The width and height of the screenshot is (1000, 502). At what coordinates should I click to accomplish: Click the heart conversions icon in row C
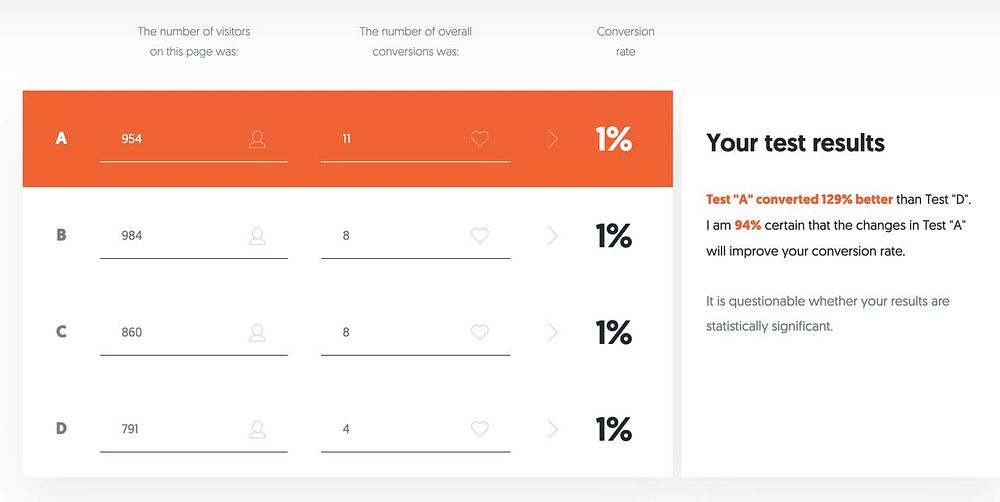480,332
